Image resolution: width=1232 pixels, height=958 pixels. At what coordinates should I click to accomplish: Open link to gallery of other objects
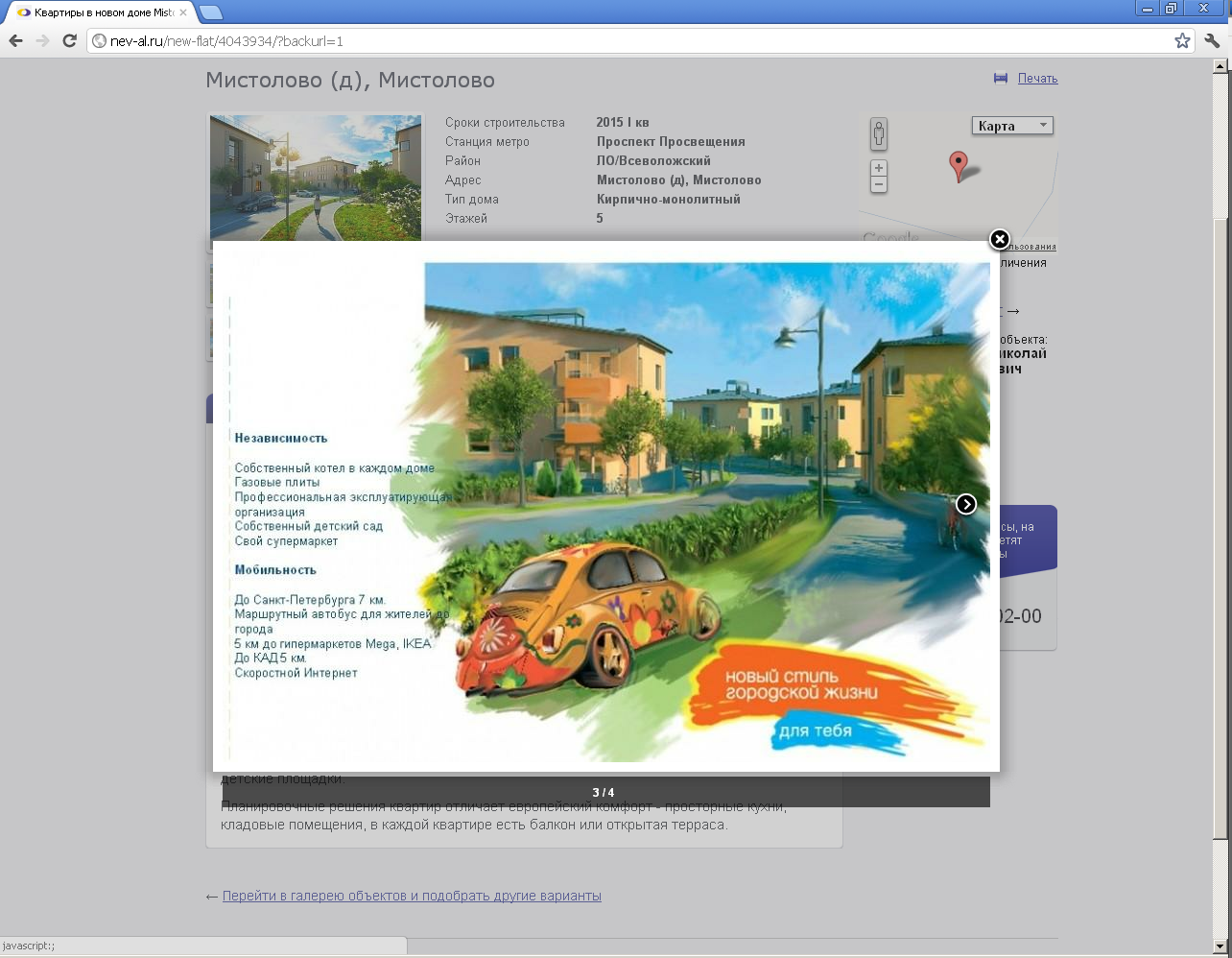[412, 896]
